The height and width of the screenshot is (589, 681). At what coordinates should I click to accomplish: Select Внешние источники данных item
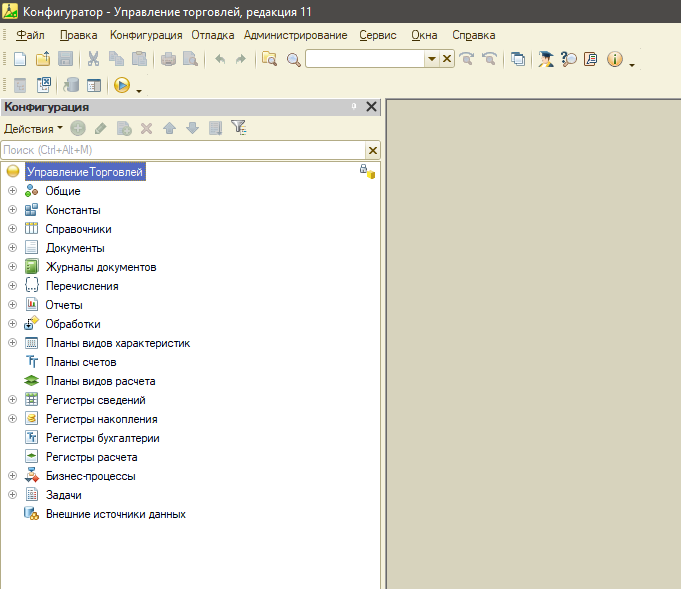116,514
